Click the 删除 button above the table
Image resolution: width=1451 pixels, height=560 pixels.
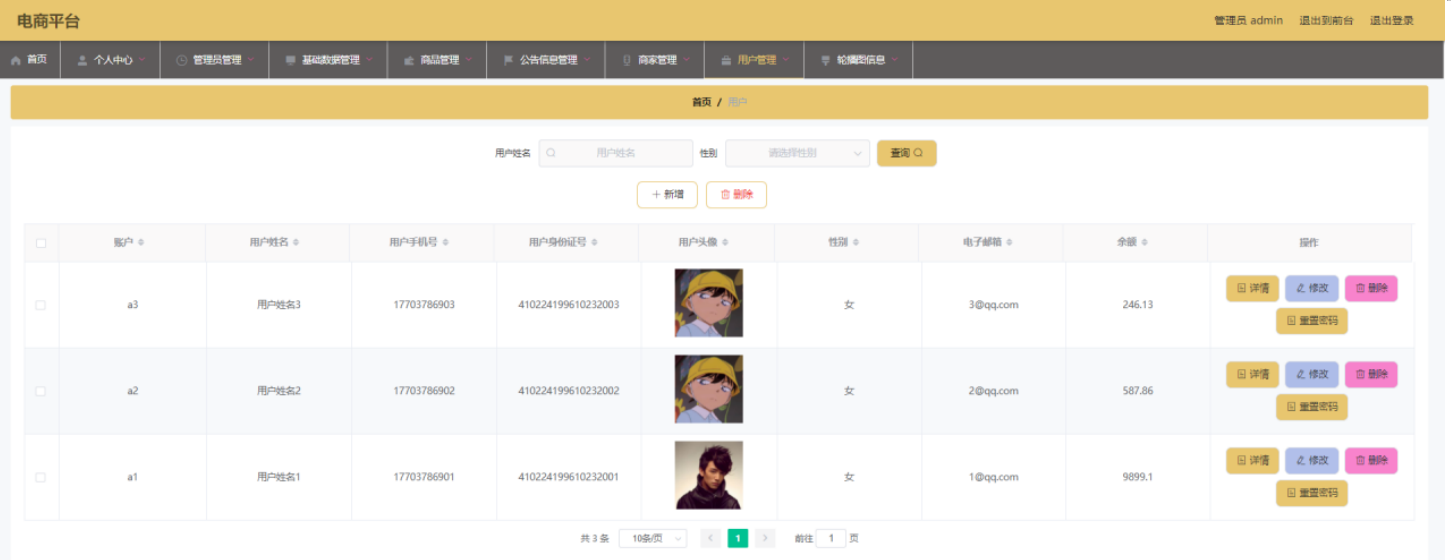[736, 195]
